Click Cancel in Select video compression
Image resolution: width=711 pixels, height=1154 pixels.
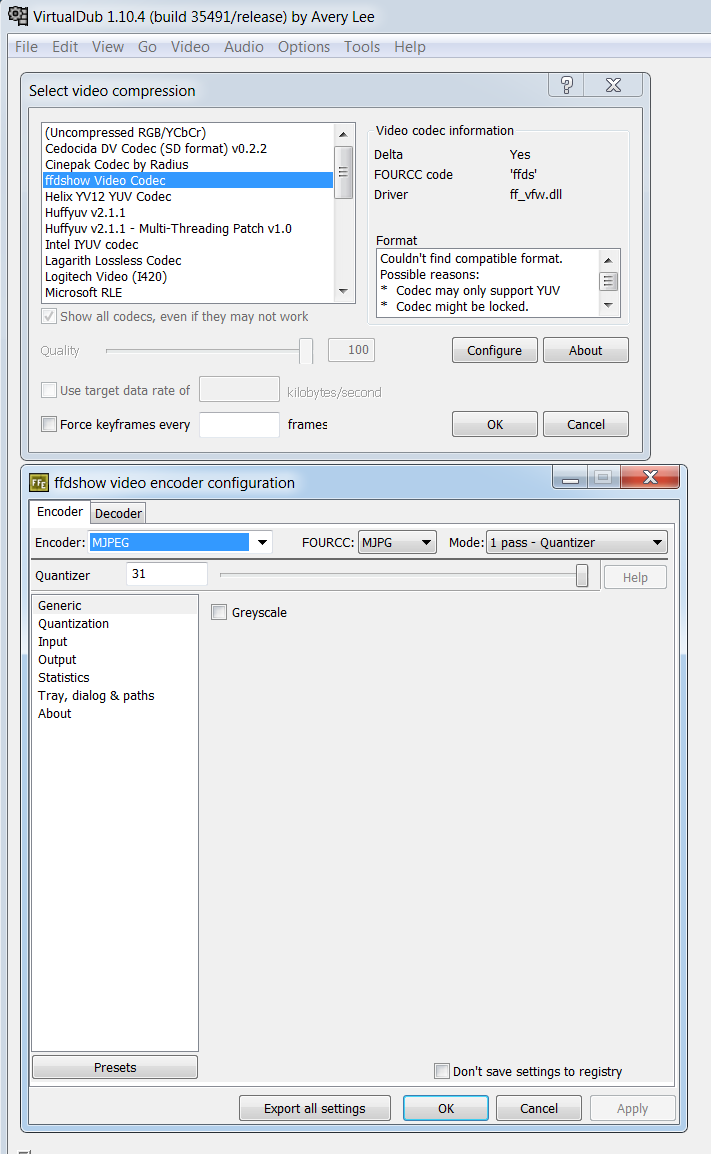[x=586, y=424]
